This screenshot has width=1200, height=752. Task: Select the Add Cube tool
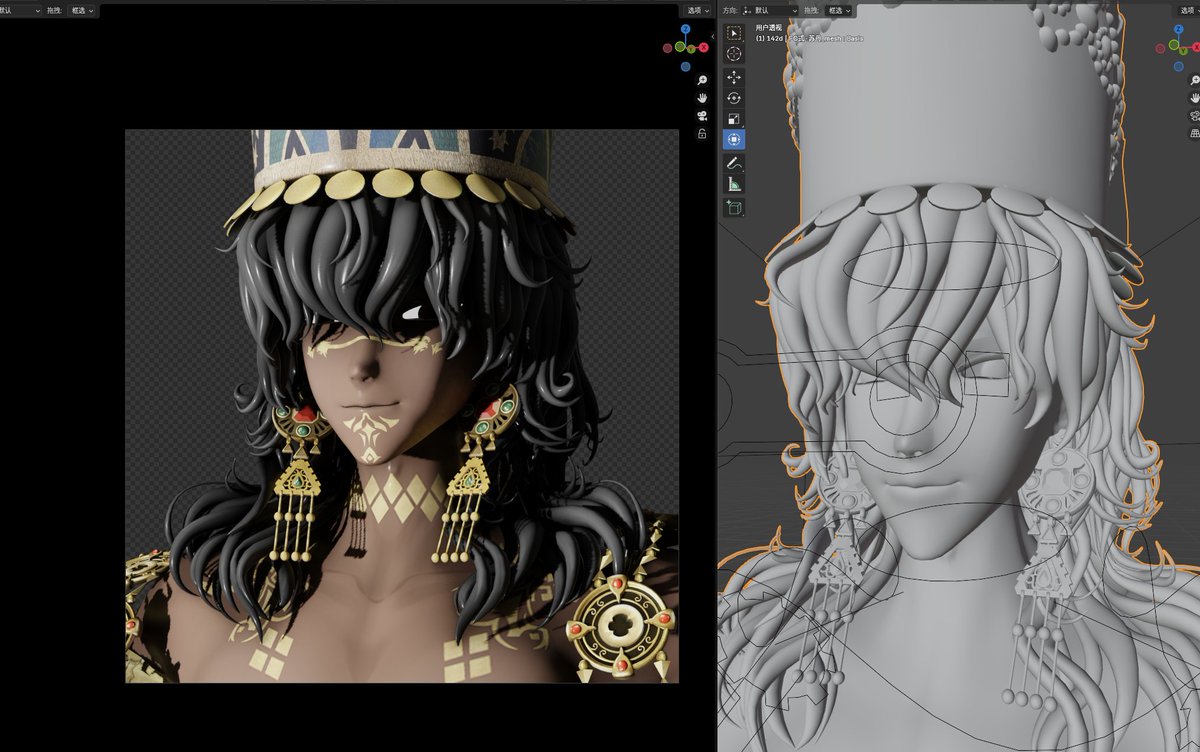[734, 207]
